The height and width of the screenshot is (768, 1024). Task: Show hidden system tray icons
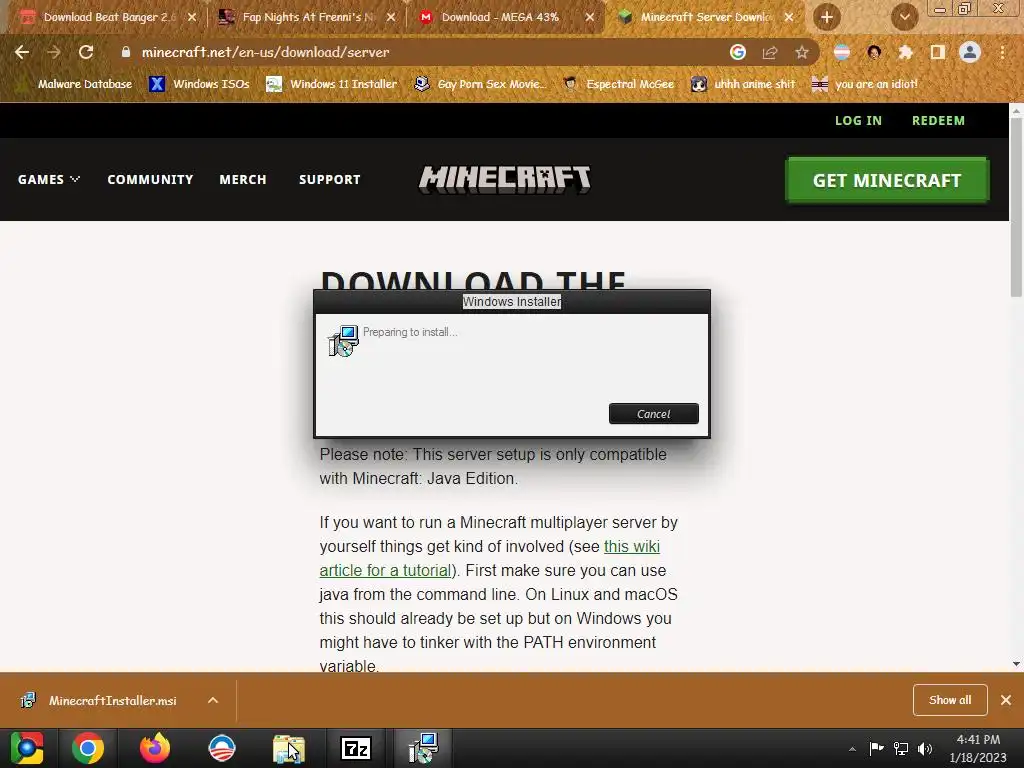(852, 749)
